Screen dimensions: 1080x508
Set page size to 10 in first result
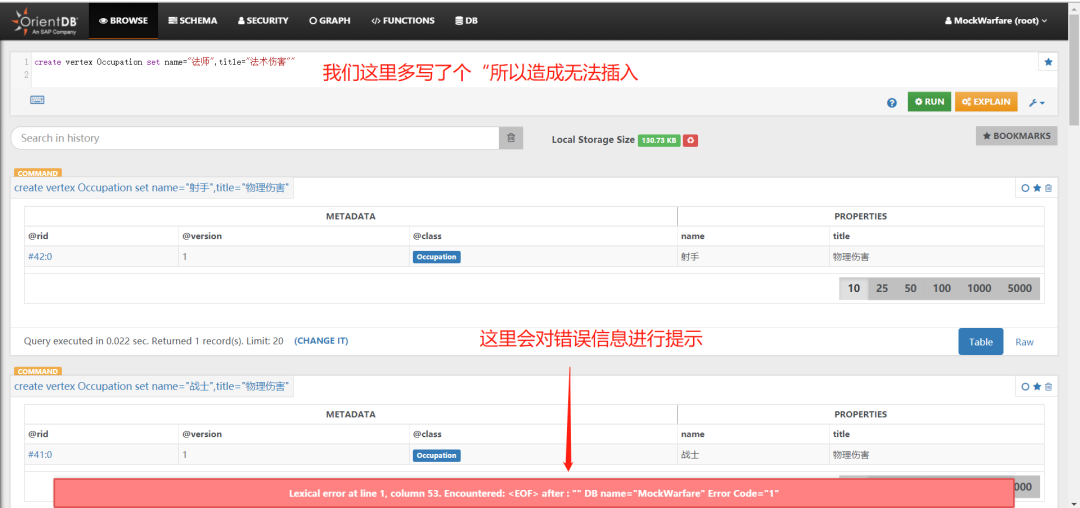[854, 288]
